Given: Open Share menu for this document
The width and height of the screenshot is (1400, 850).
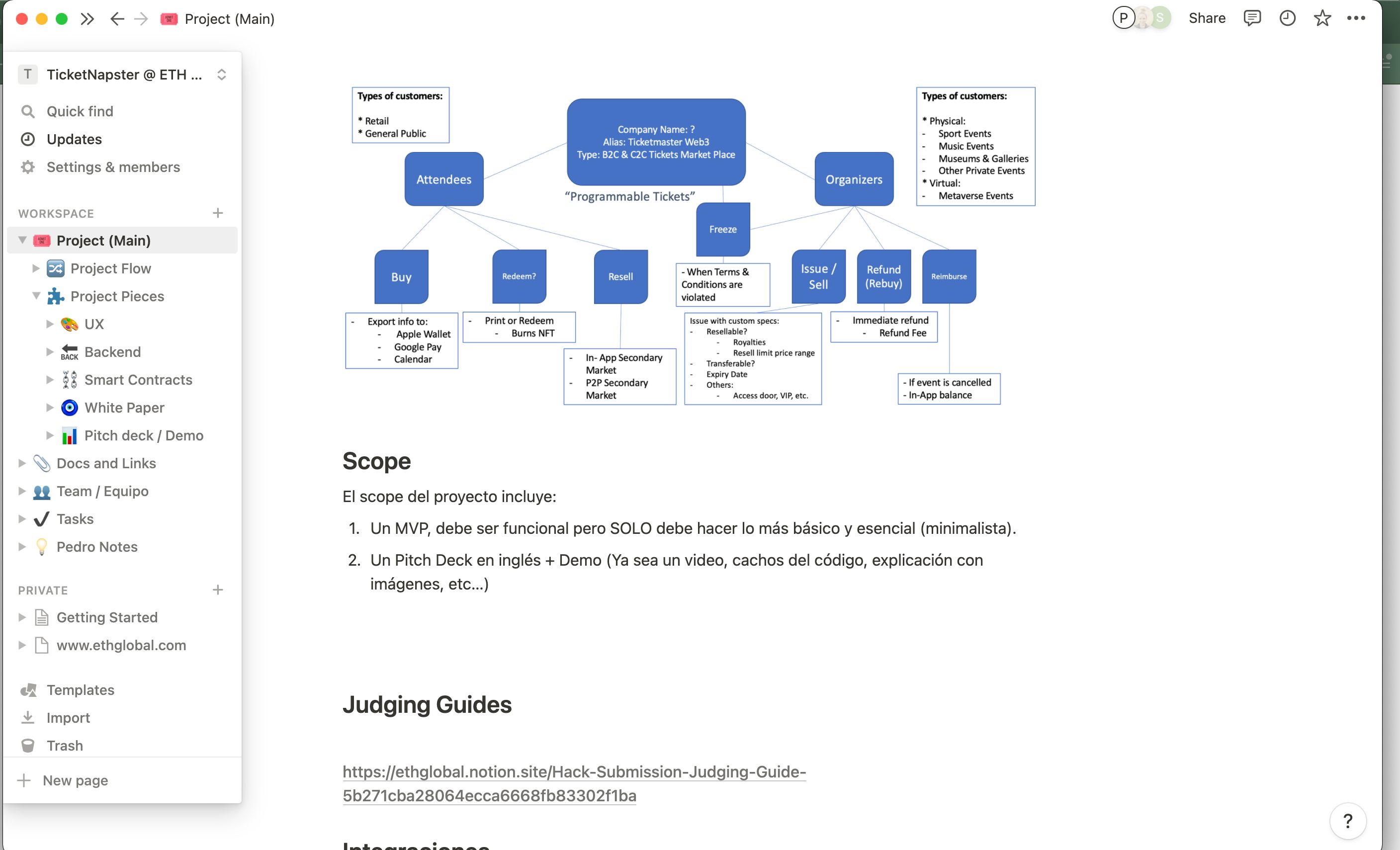Looking at the screenshot, I should click(x=1206, y=18).
